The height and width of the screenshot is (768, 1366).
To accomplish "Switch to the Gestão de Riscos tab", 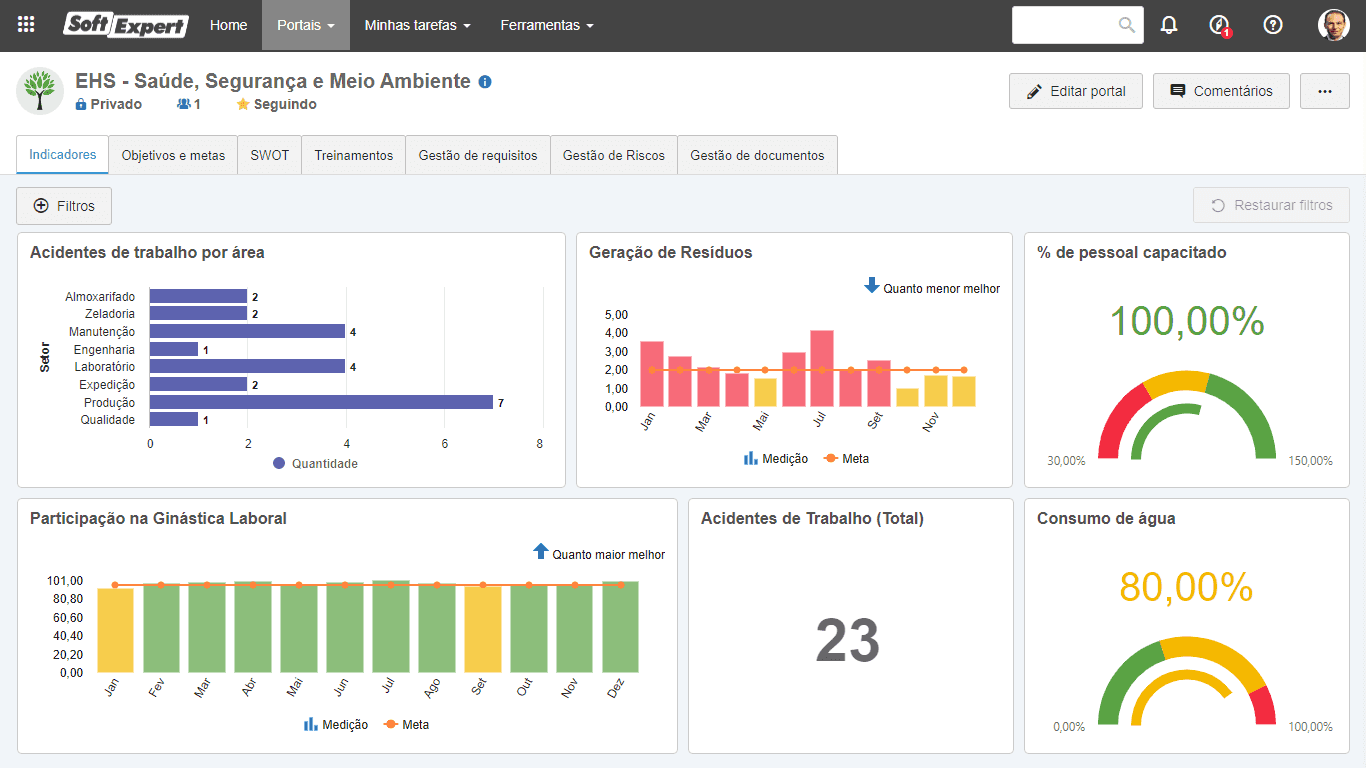I will pyautogui.click(x=614, y=155).
